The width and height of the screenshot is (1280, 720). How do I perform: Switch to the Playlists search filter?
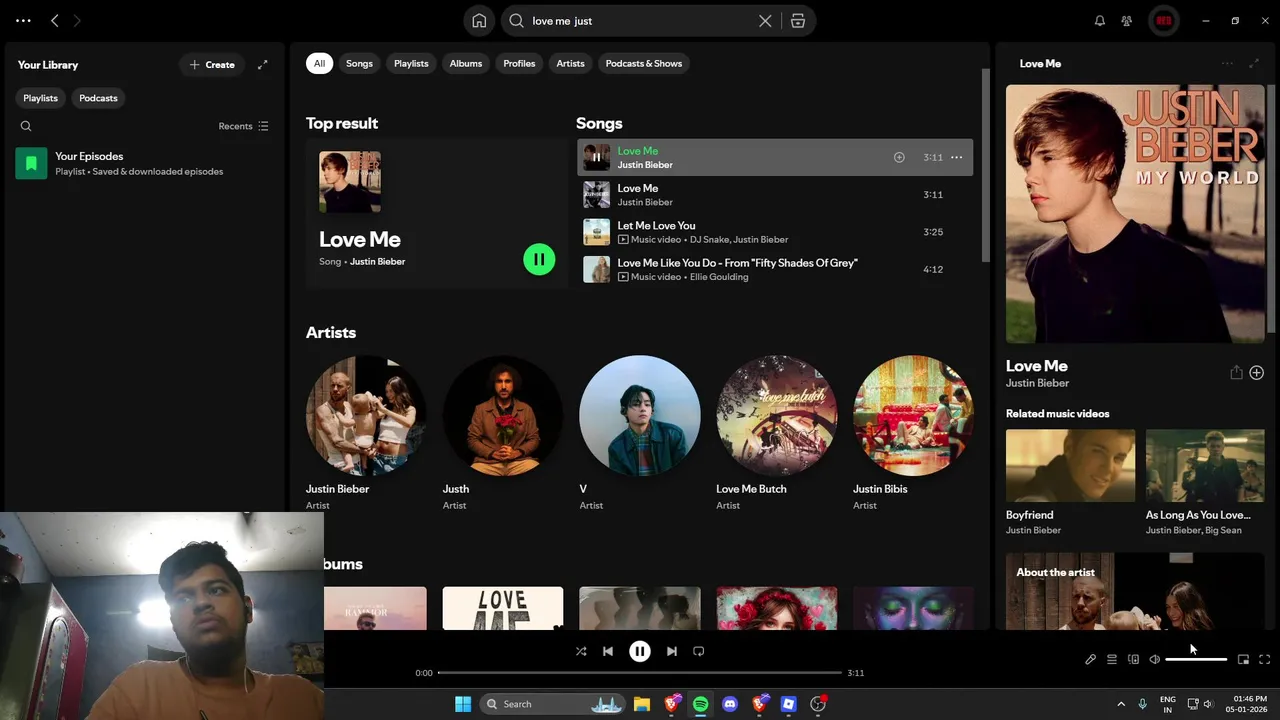click(x=411, y=63)
